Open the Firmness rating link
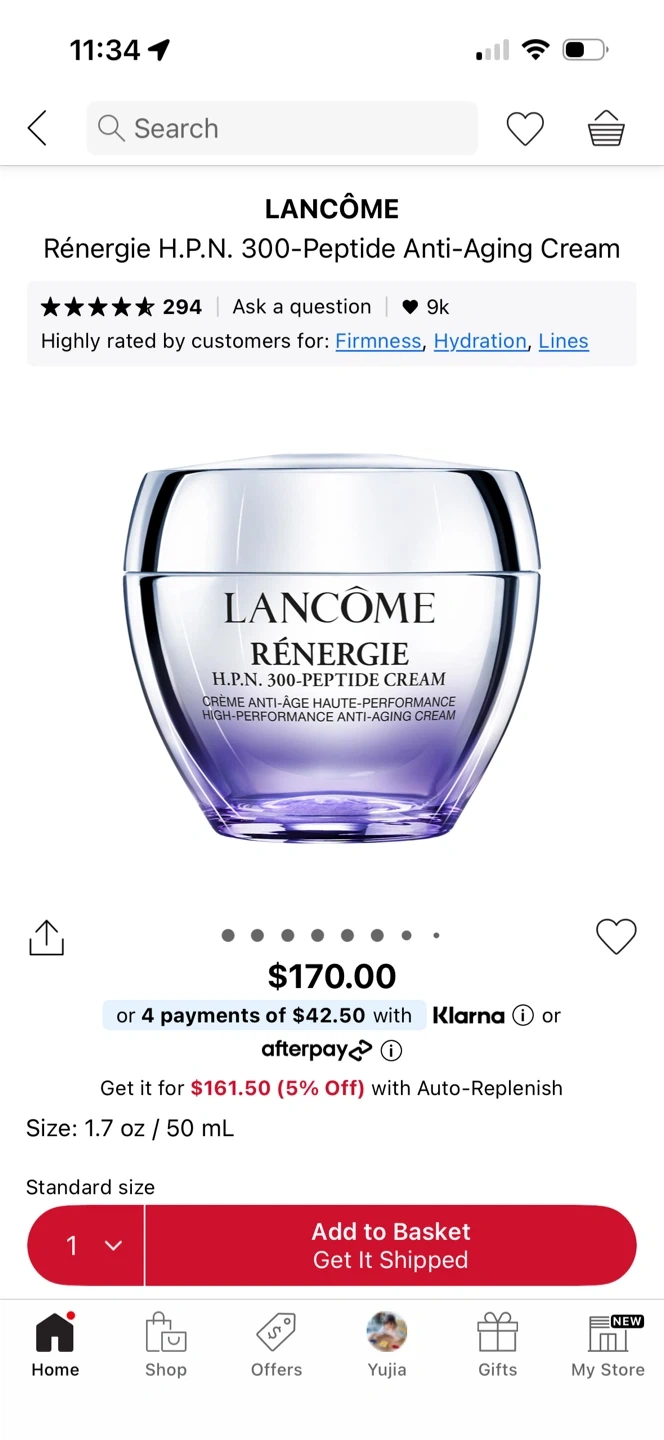The image size is (664, 1440). tap(378, 341)
